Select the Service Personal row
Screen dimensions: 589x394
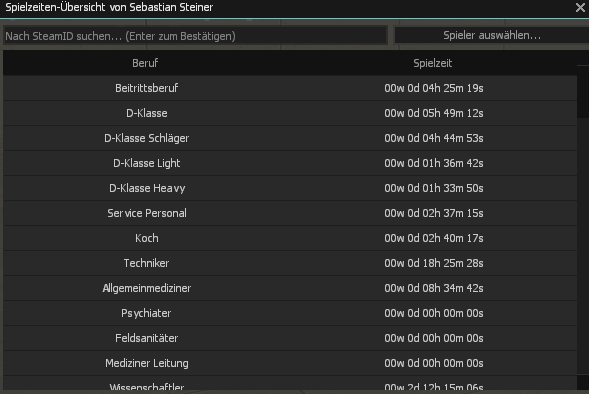click(x=290, y=213)
